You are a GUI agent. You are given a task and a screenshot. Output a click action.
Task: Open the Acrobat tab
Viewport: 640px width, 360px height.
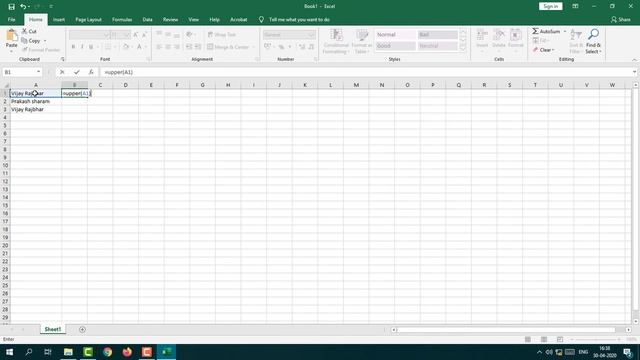(x=239, y=20)
